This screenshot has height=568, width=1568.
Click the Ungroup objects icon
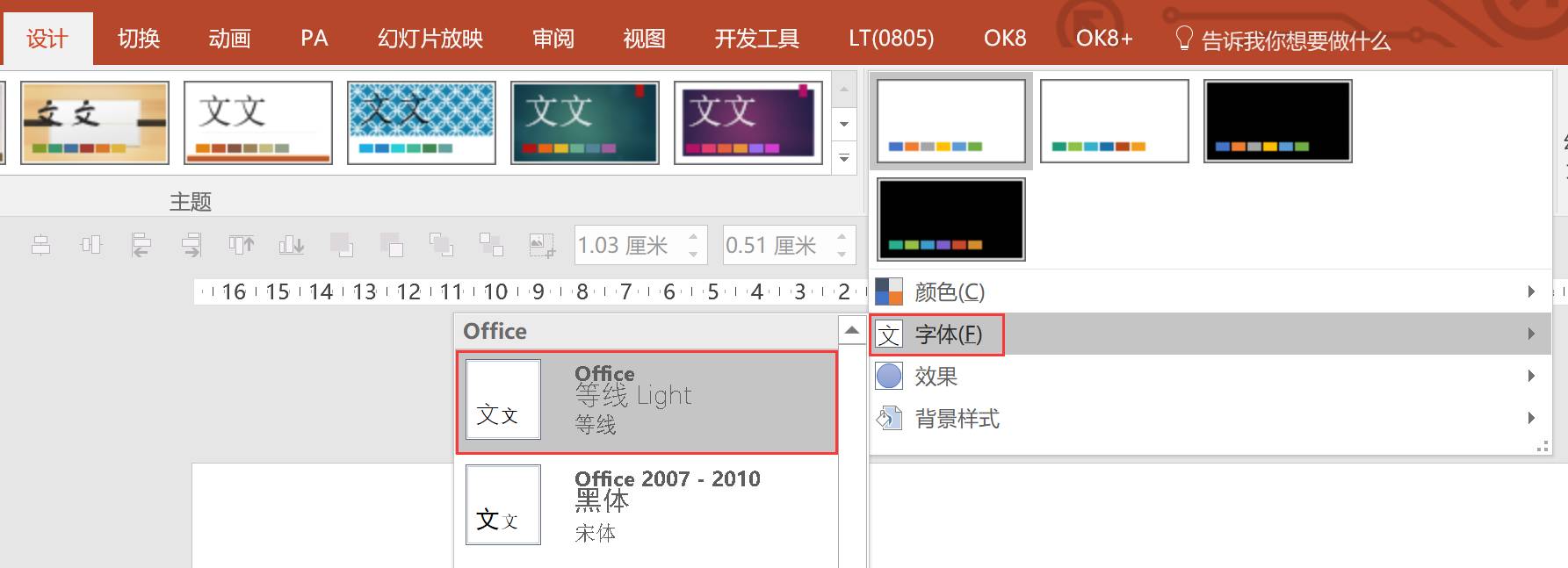491,245
